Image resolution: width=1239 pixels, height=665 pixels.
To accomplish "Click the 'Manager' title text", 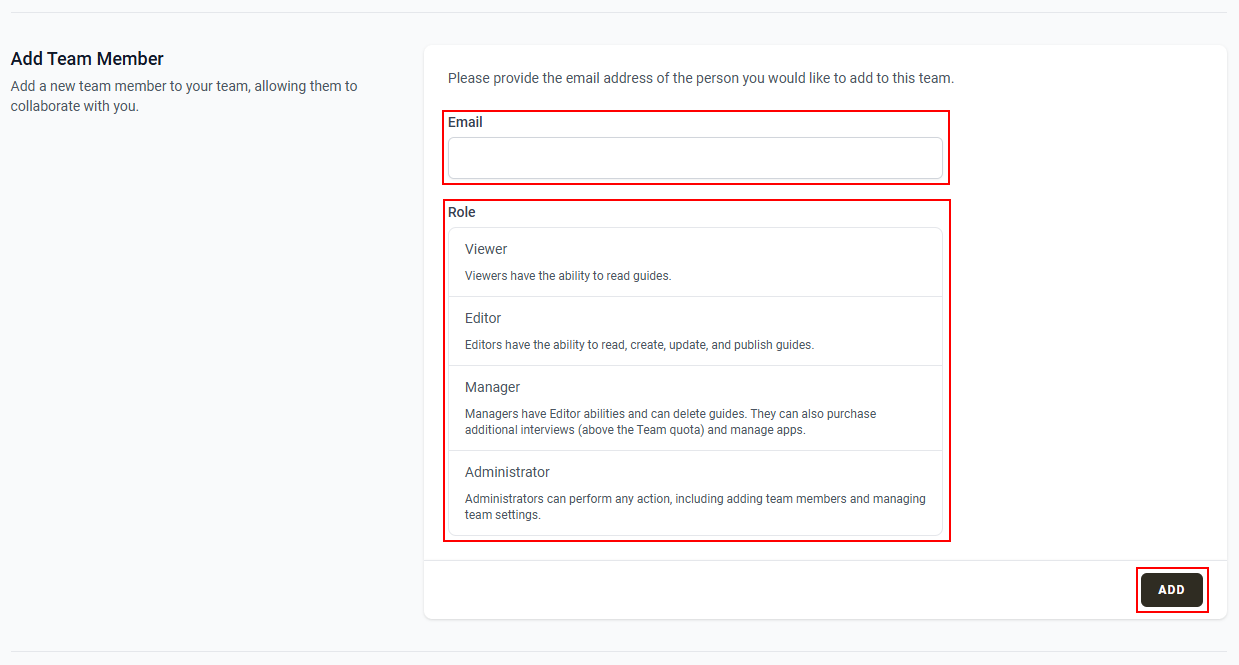I will 492,387.
